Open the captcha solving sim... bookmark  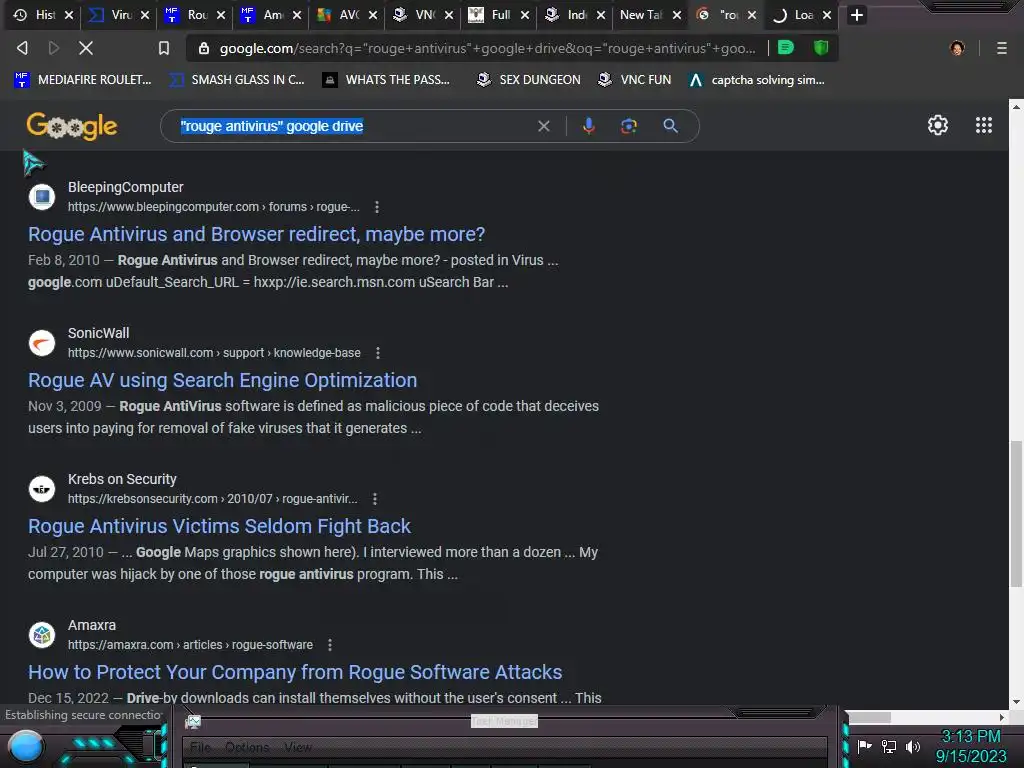click(757, 80)
